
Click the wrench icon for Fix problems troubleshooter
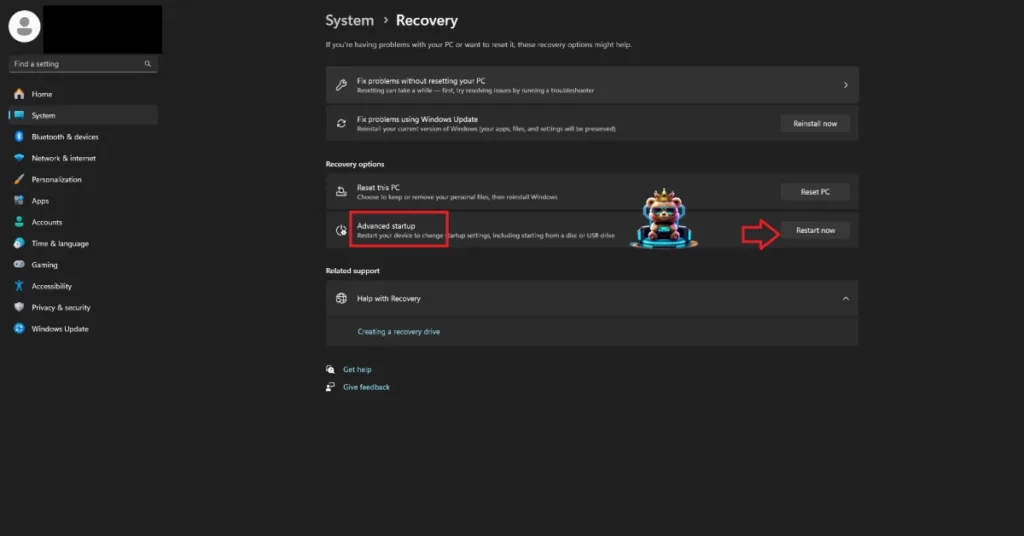[341, 85]
